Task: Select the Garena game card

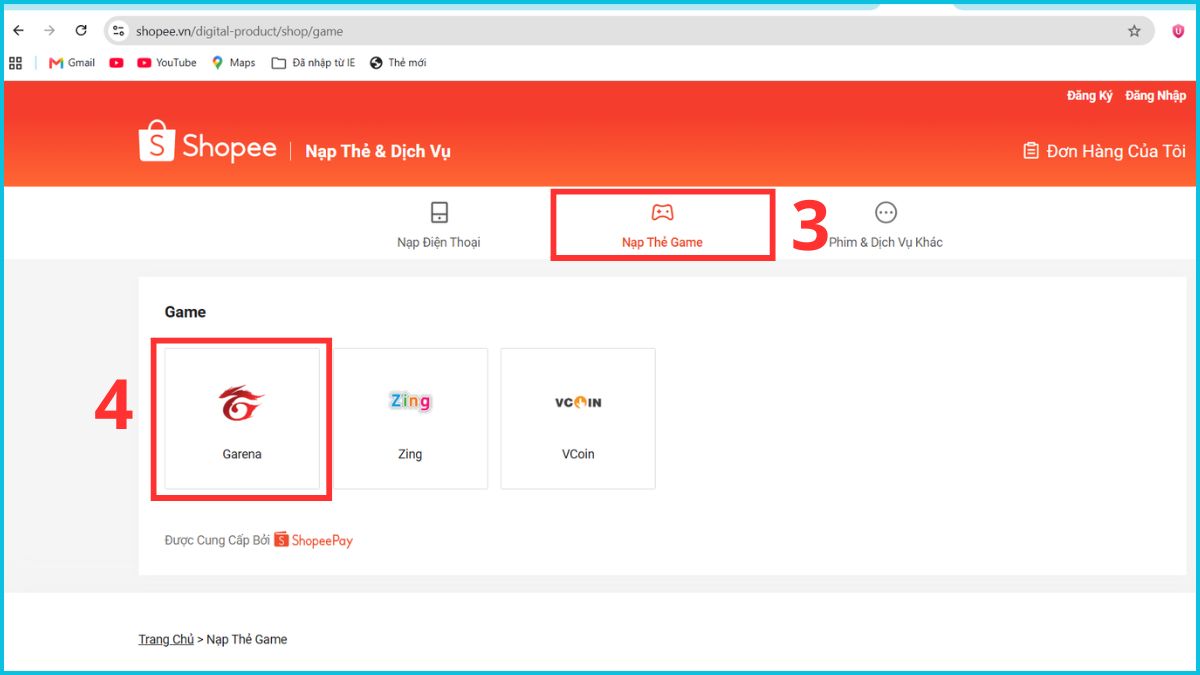Action: coord(242,419)
